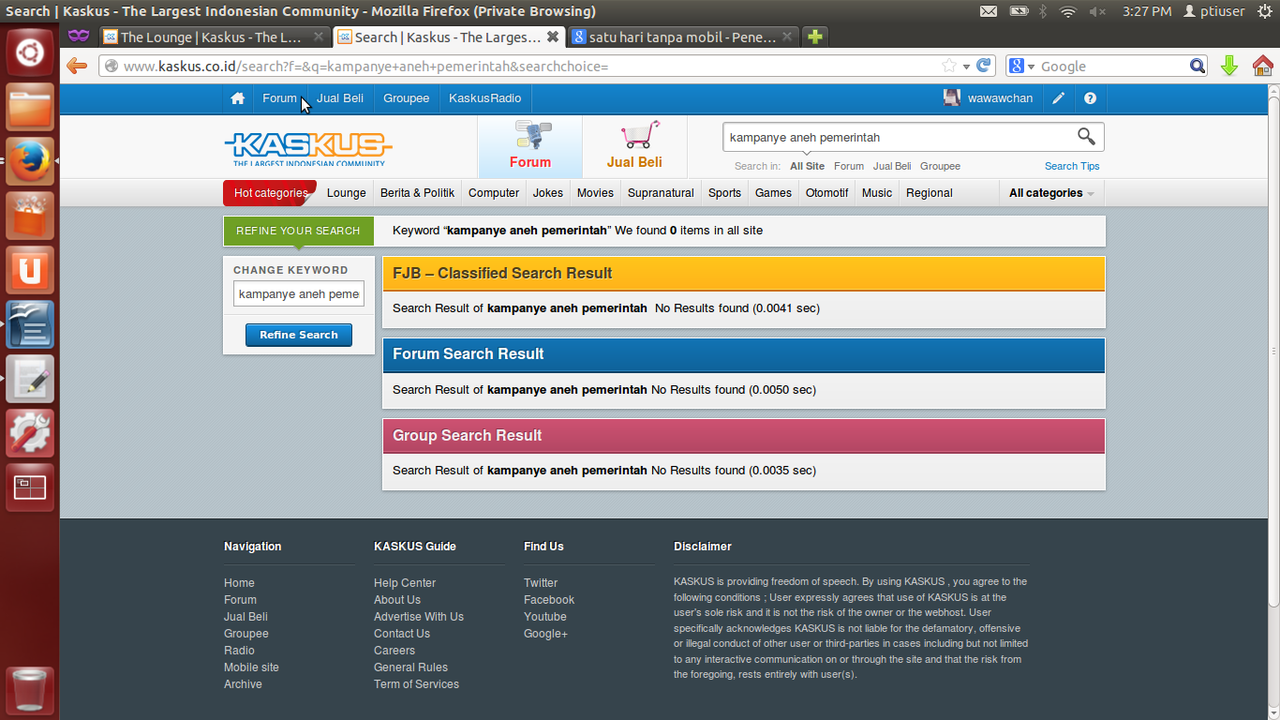The height and width of the screenshot is (720, 1280).
Task: Open the network wifi indicator
Action: 1068,11
